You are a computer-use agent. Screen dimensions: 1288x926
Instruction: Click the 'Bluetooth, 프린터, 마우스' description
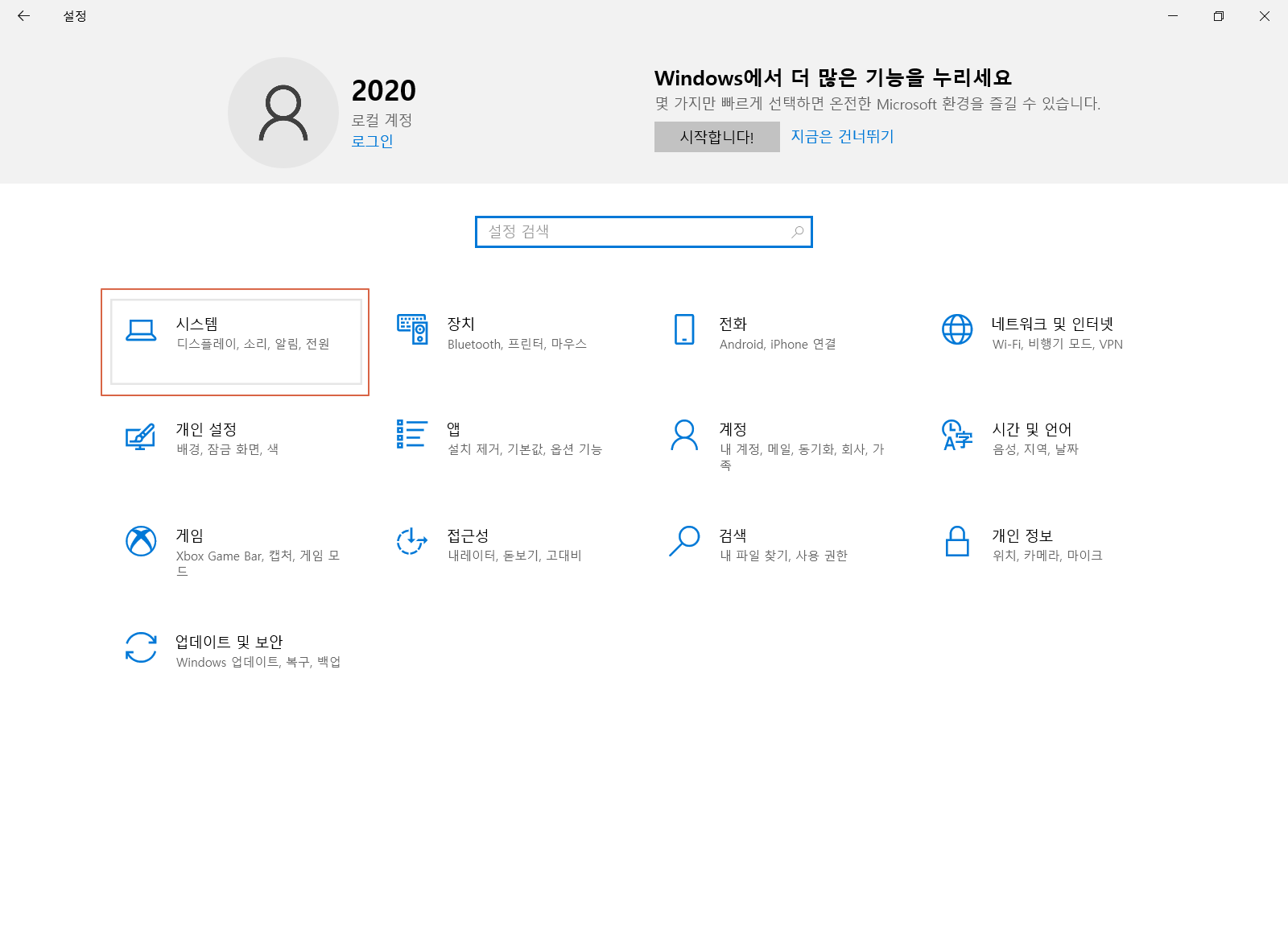[x=517, y=344]
